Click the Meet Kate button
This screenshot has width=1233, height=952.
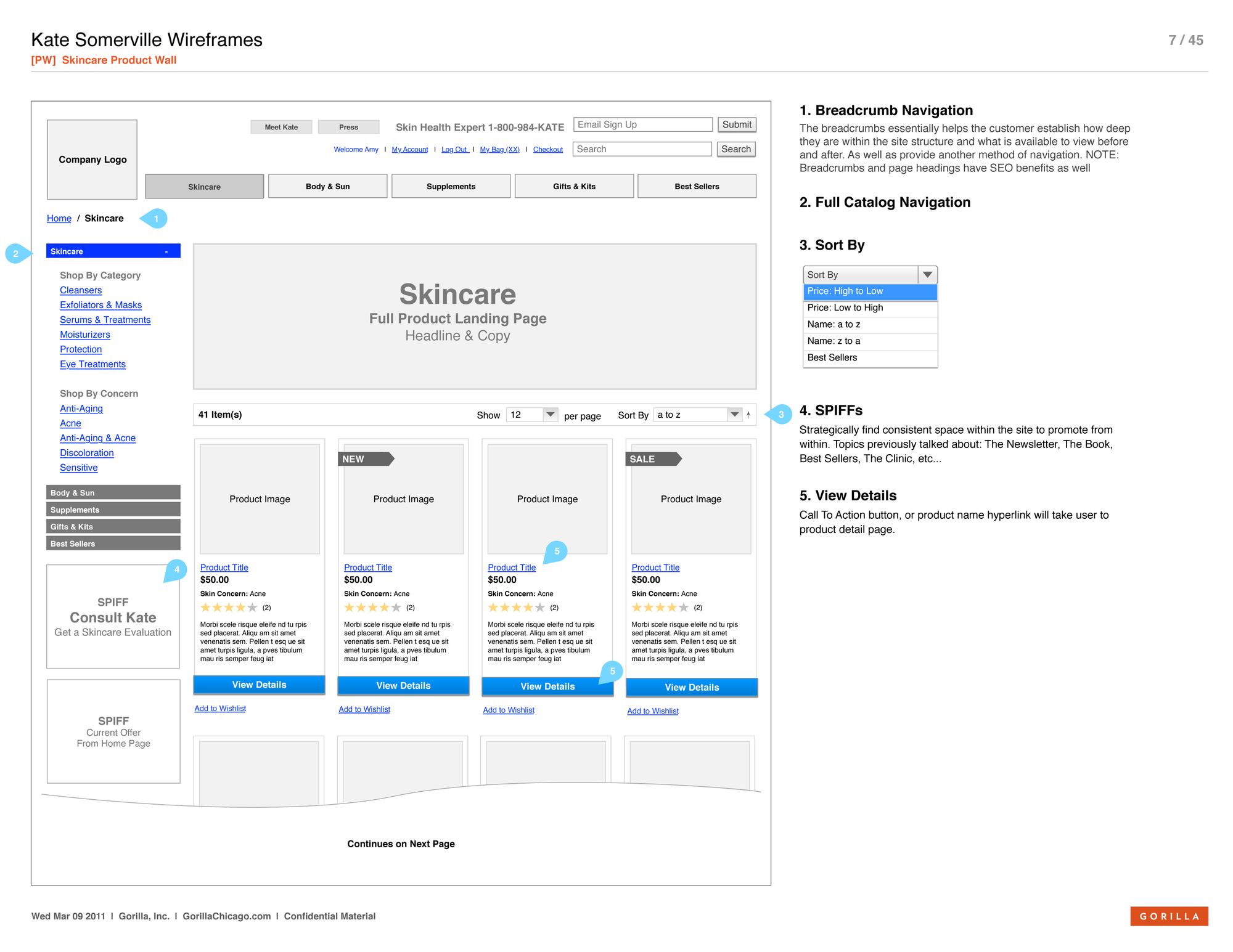pos(281,127)
